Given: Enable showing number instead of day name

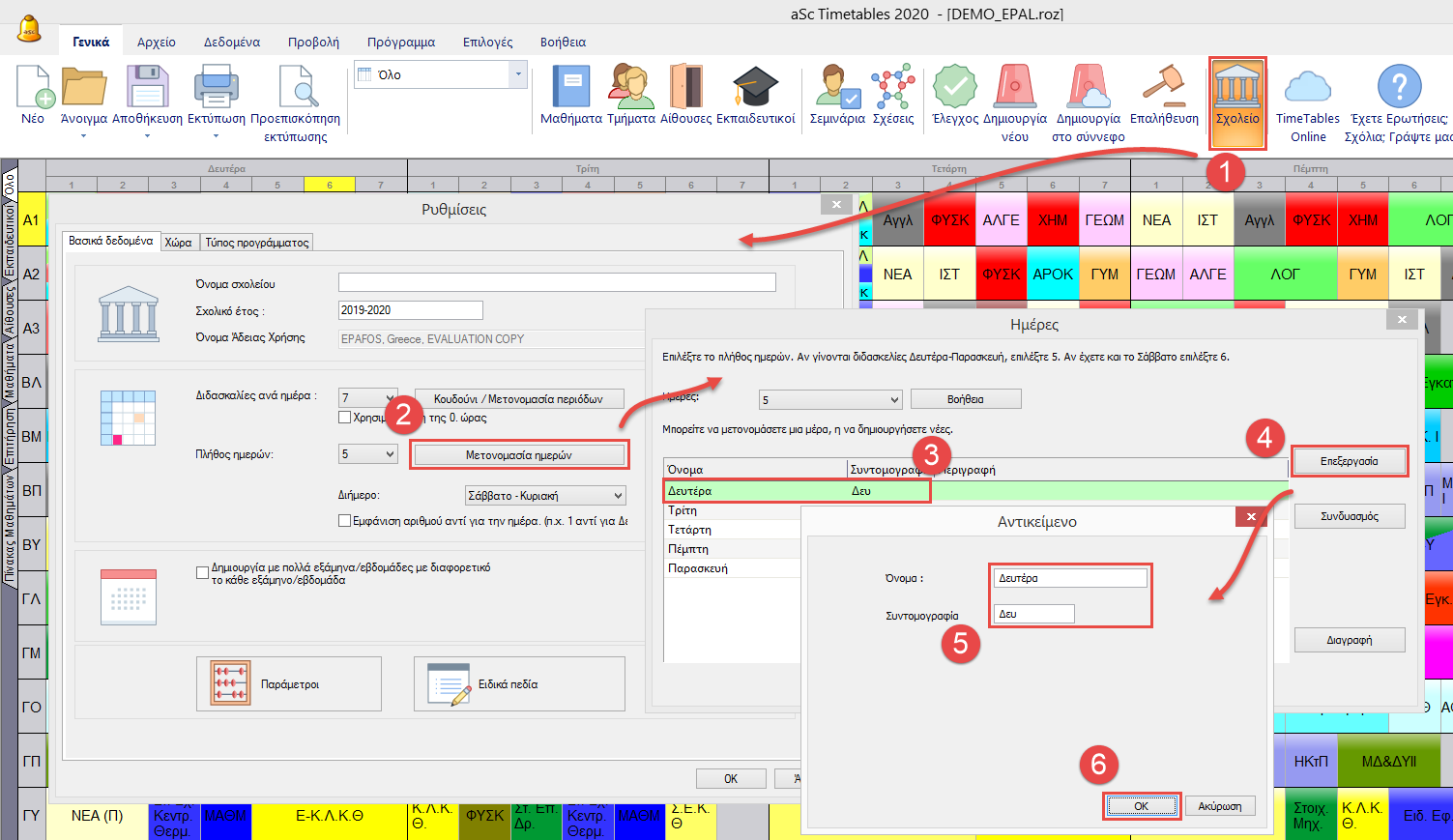Looking at the screenshot, I should coord(344,521).
